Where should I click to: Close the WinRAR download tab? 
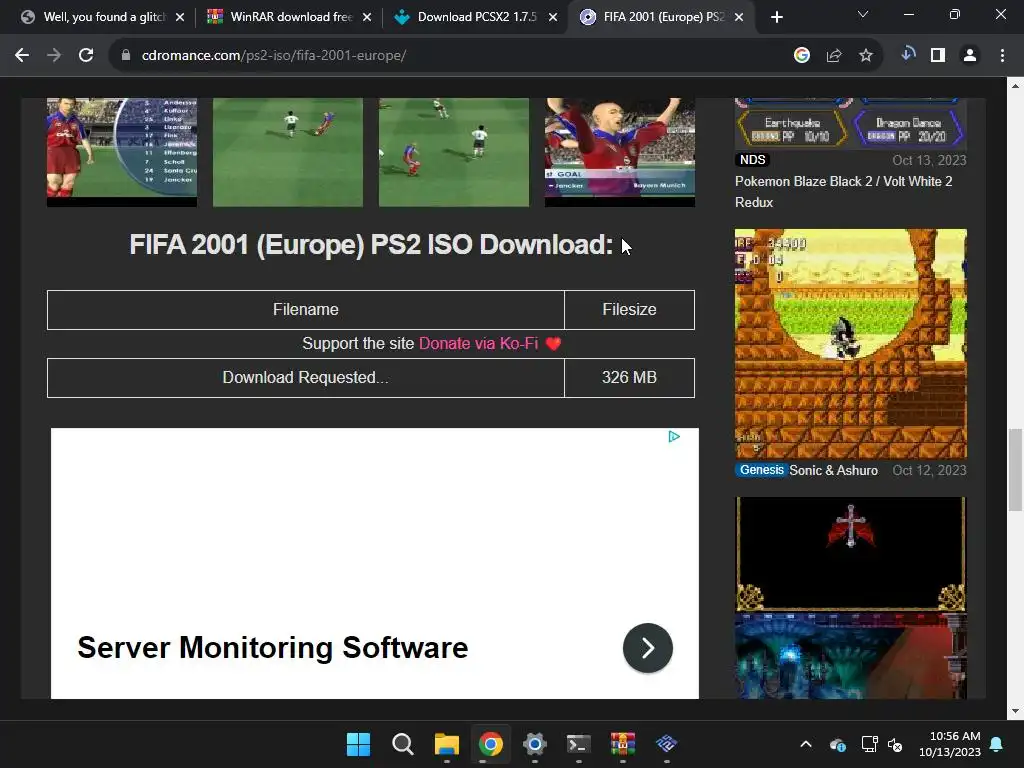coord(367,18)
